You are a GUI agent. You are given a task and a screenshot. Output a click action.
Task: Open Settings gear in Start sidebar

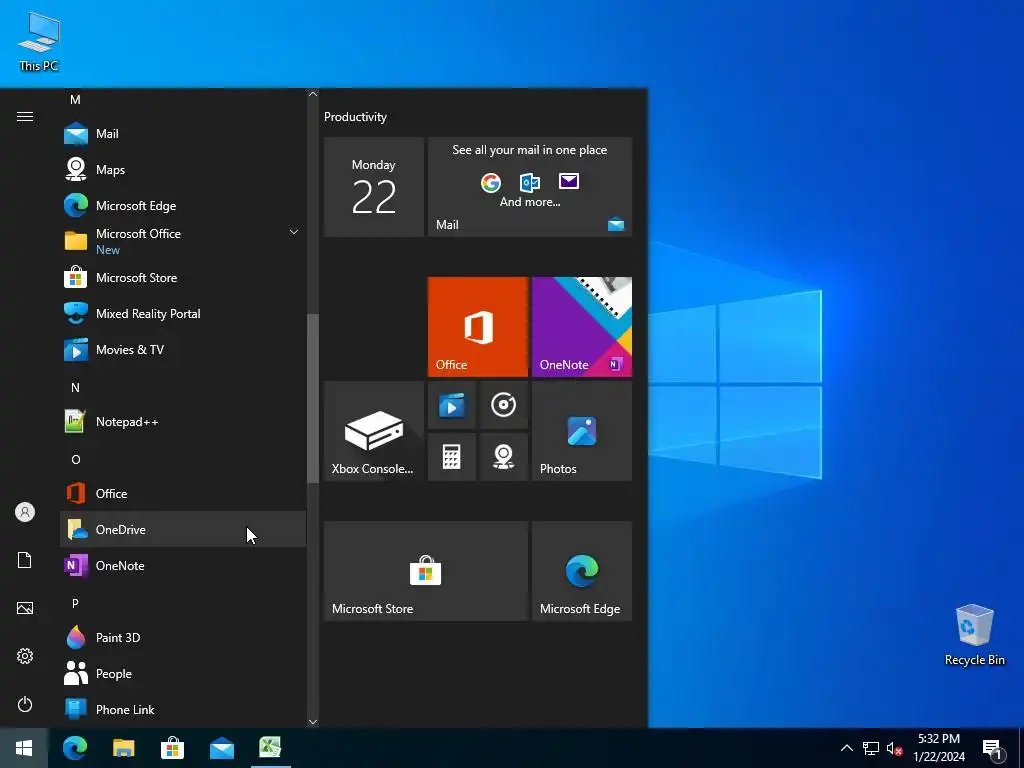tap(25, 656)
